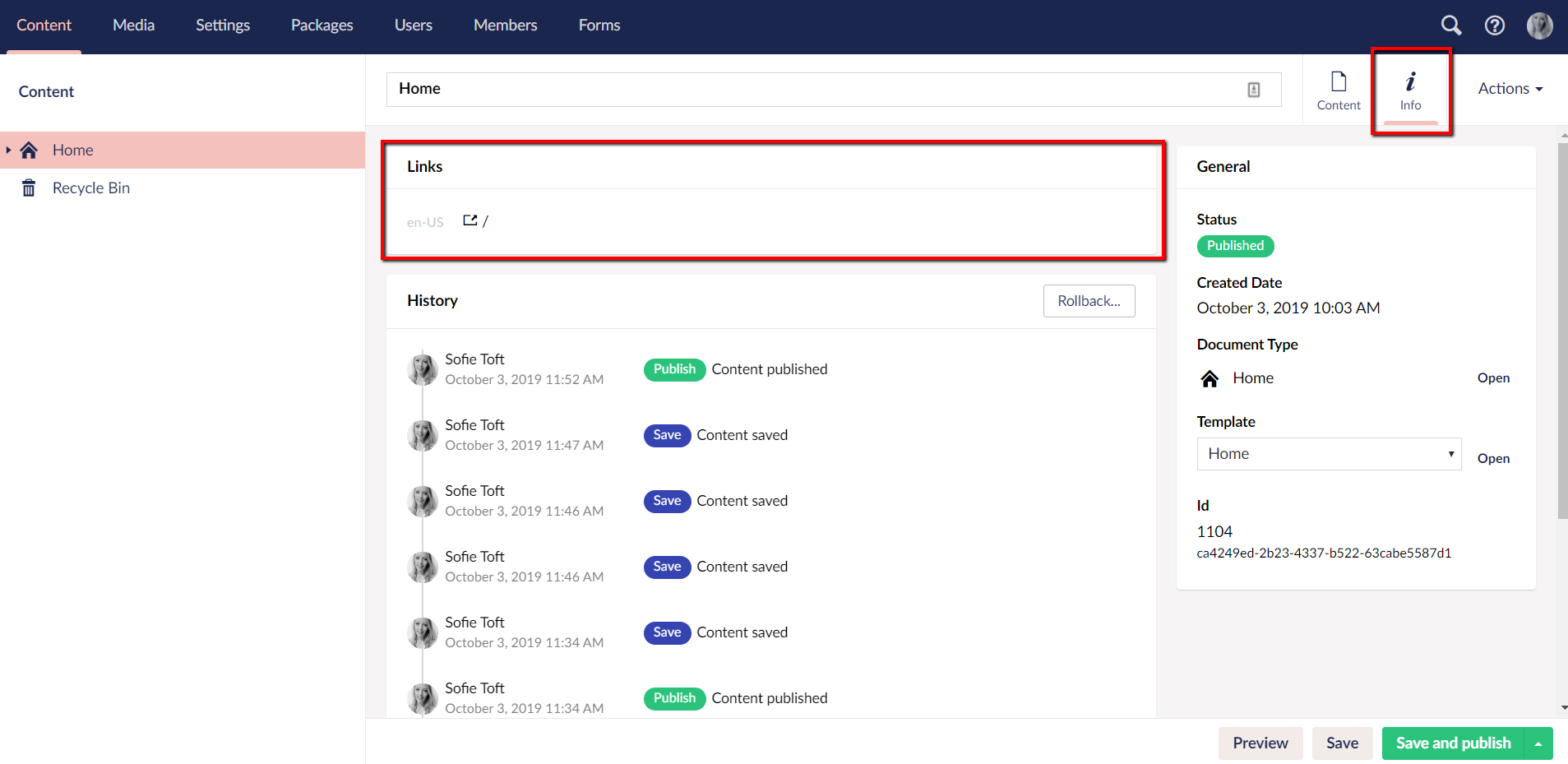This screenshot has width=1568, height=764.
Task: Expand the Save and publish arrow options
Action: point(1538,743)
